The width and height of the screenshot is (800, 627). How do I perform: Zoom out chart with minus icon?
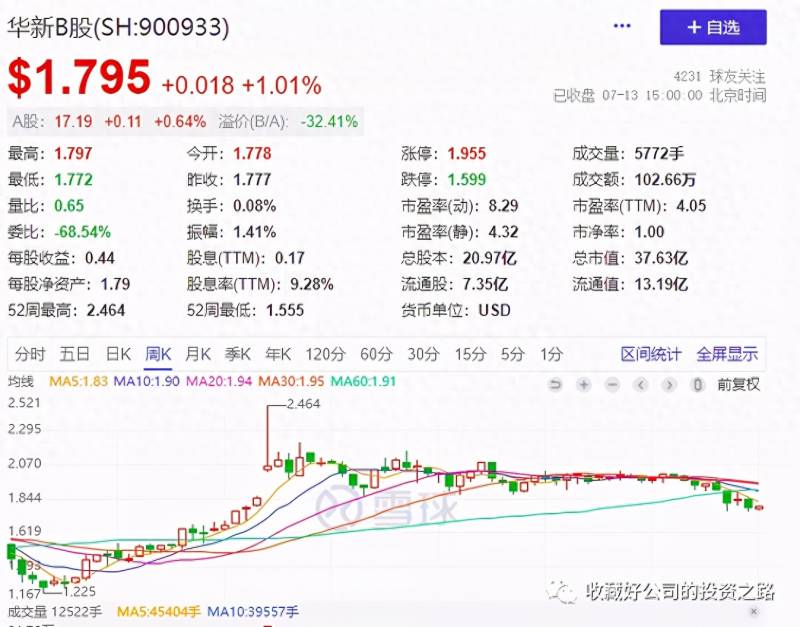pyautogui.click(x=612, y=384)
